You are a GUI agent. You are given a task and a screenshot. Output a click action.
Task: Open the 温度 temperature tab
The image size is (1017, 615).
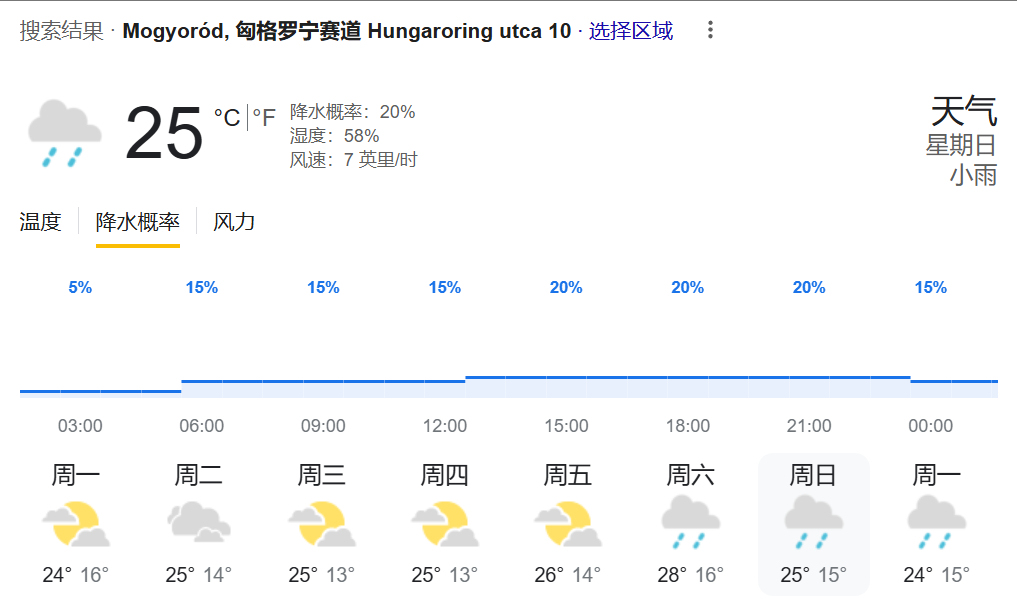click(x=40, y=222)
